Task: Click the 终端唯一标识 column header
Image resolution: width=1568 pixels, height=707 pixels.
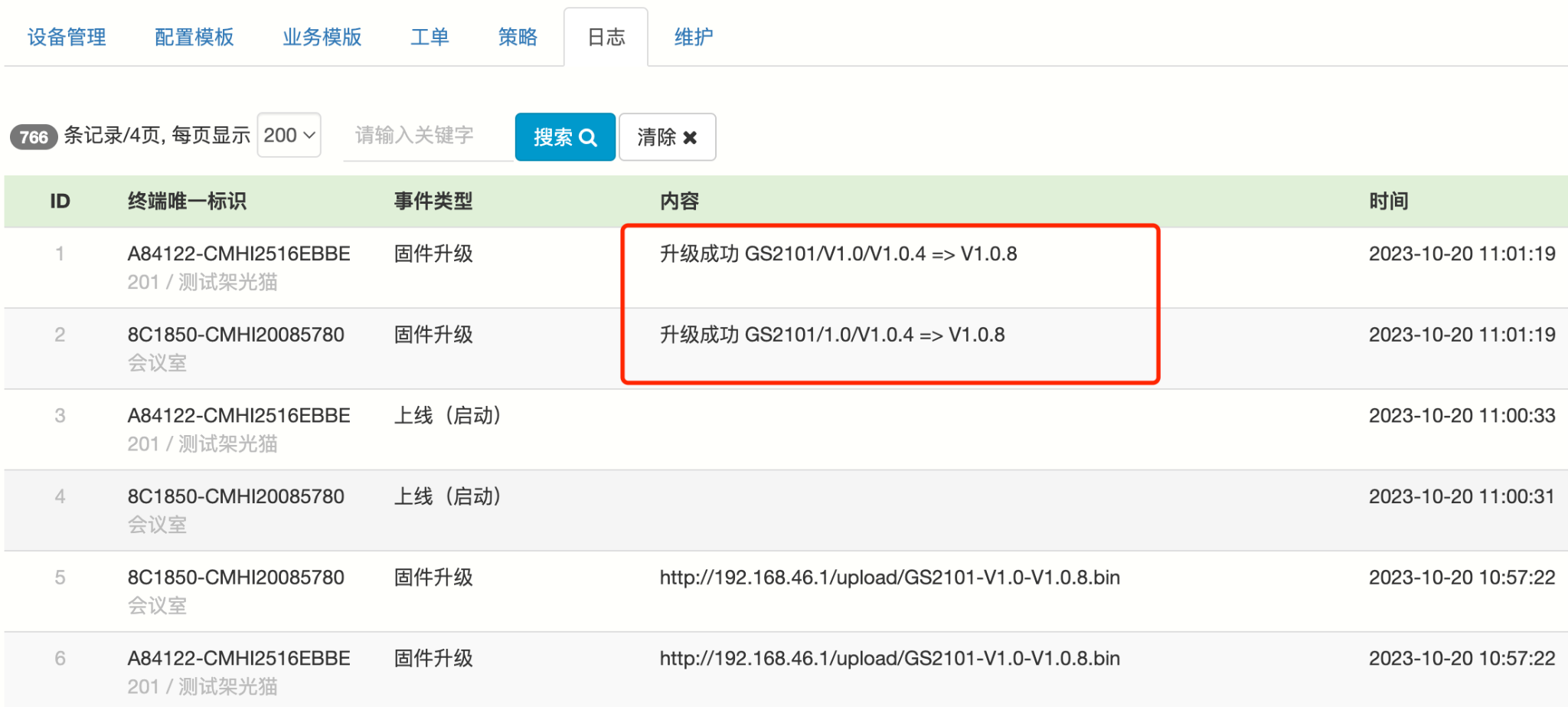Action: point(187,201)
